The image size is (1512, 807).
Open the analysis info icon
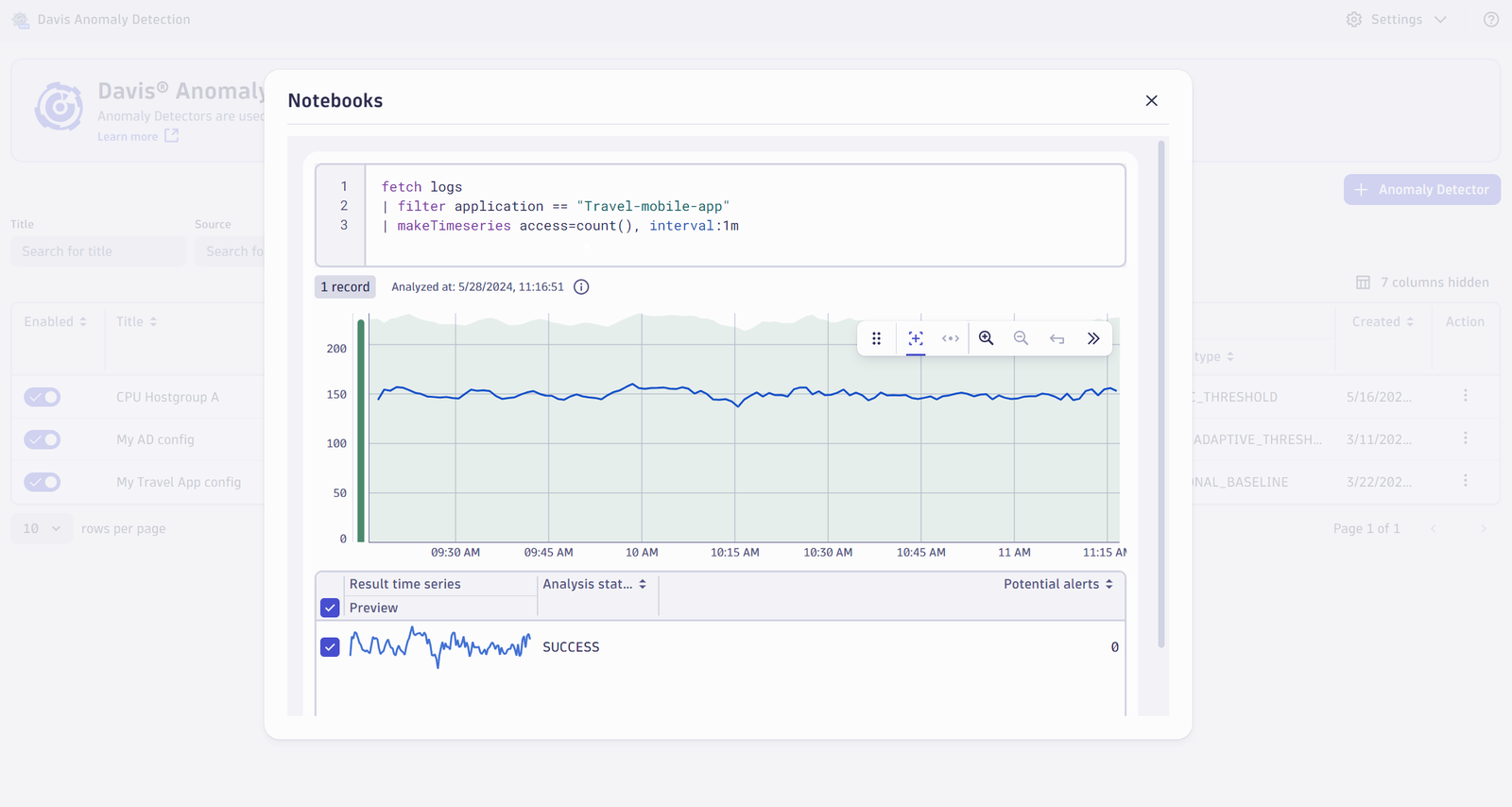tap(581, 287)
